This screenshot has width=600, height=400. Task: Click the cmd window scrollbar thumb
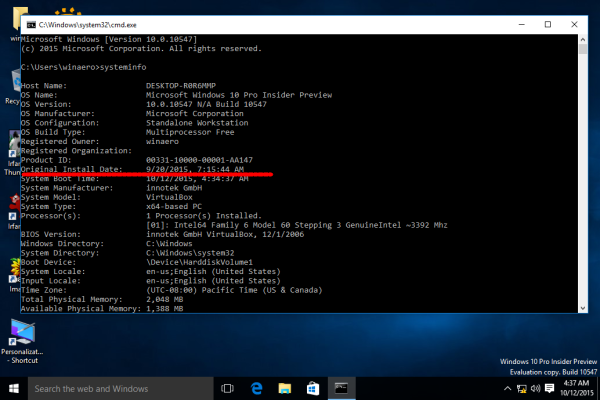tap(583, 49)
